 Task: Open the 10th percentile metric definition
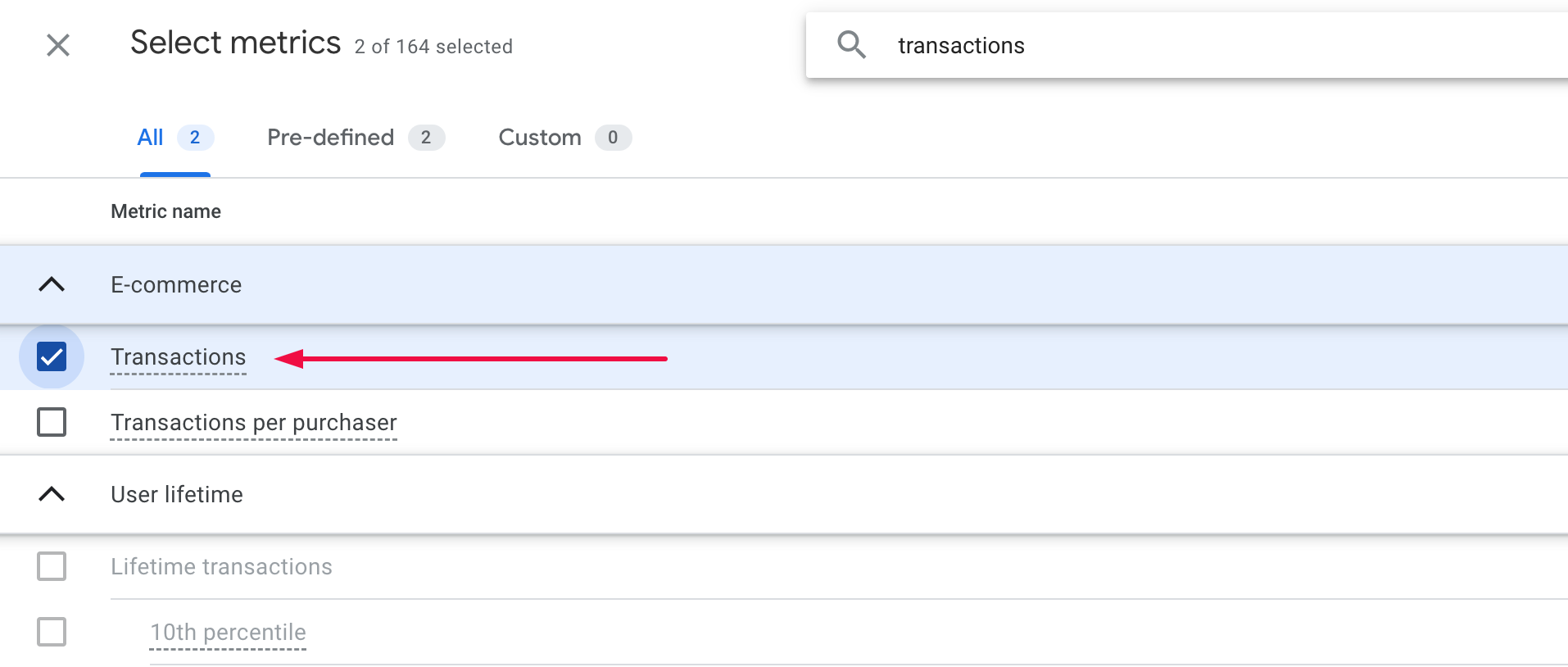tap(228, 632)
